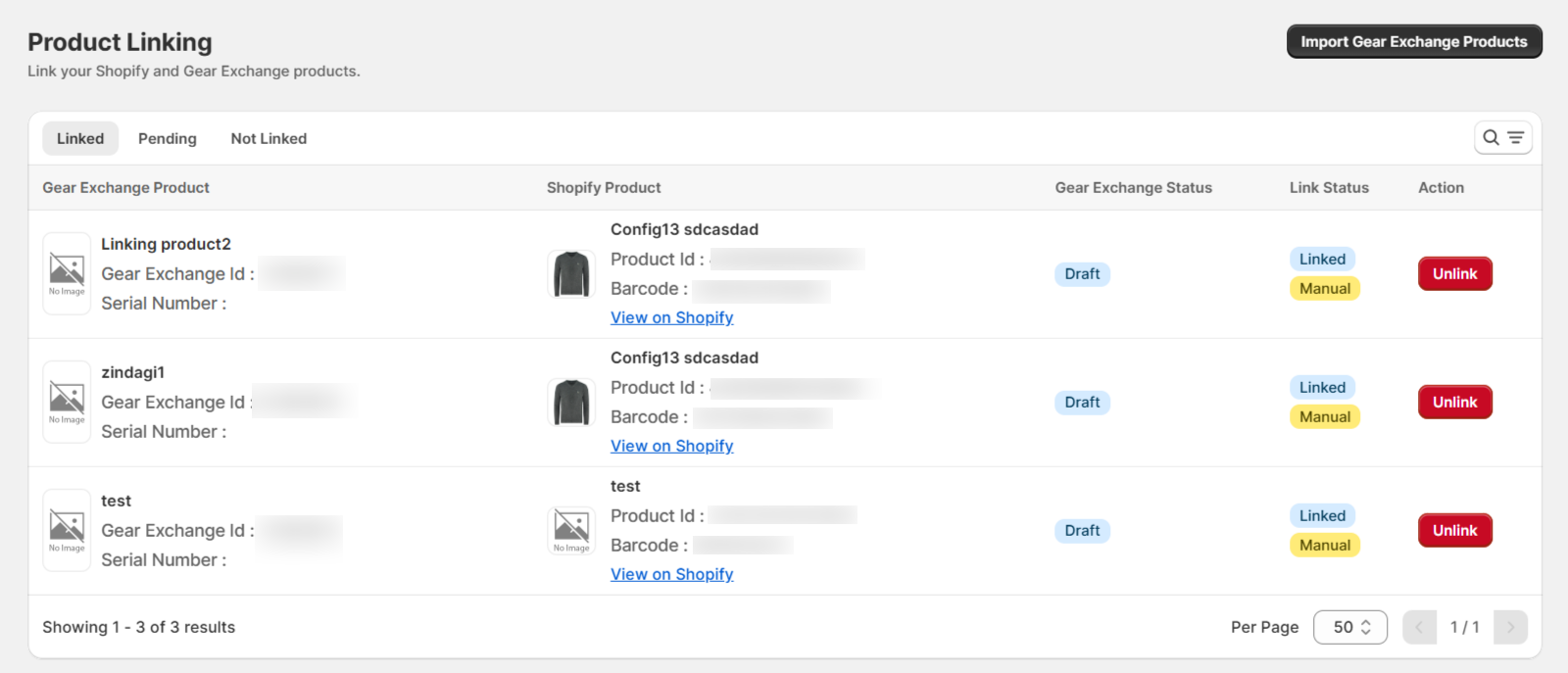Unlink the Linking product2 row
This screenshot has width=1568, height=673.
point(1455,273)
